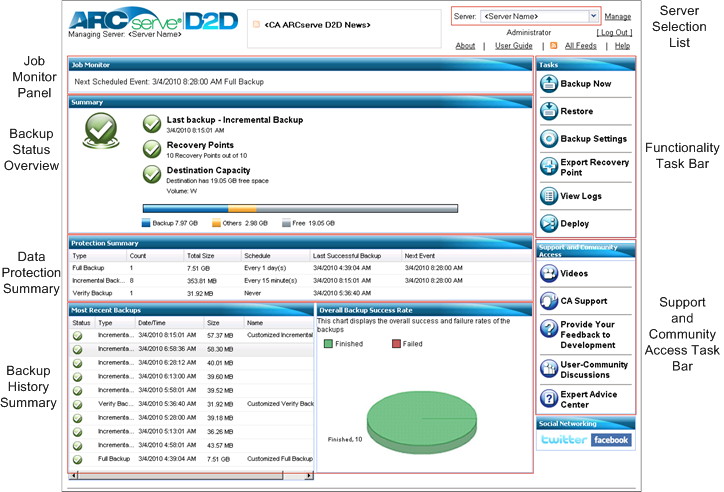Click the Name column header
The height and width of the screenshot is (492, 724).
[x=278, y=323]
